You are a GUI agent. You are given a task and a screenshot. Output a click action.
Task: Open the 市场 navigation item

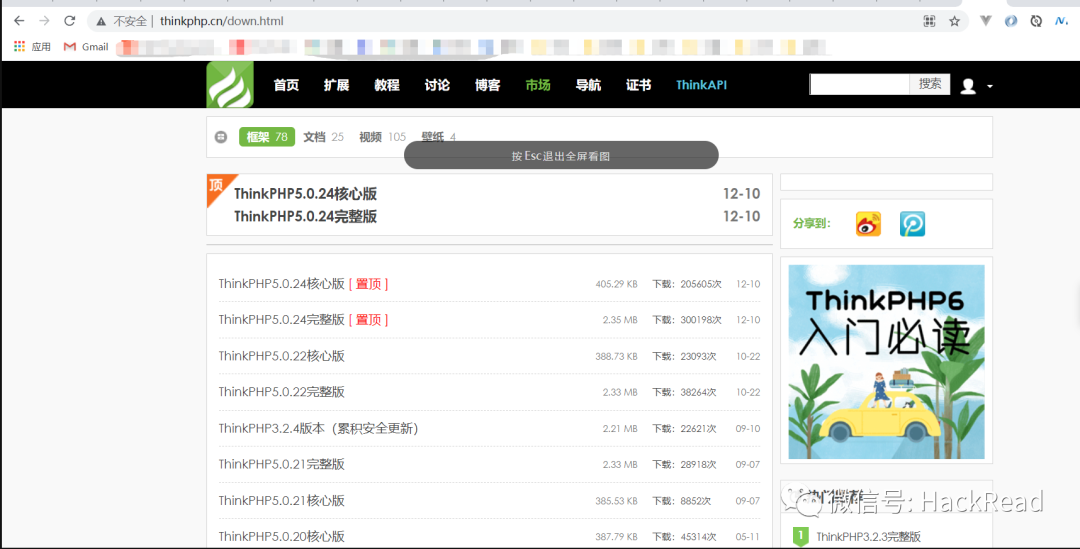[x=537, y=85]
